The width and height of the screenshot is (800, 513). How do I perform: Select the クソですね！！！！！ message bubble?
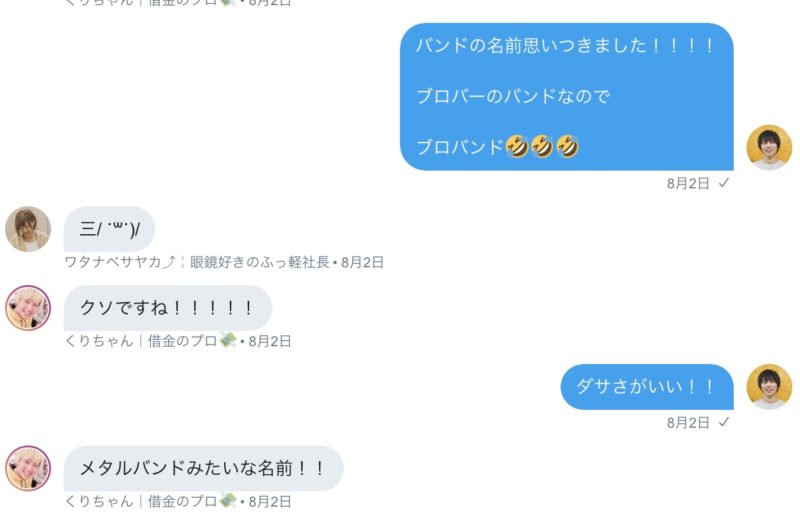tap(168, 308)
